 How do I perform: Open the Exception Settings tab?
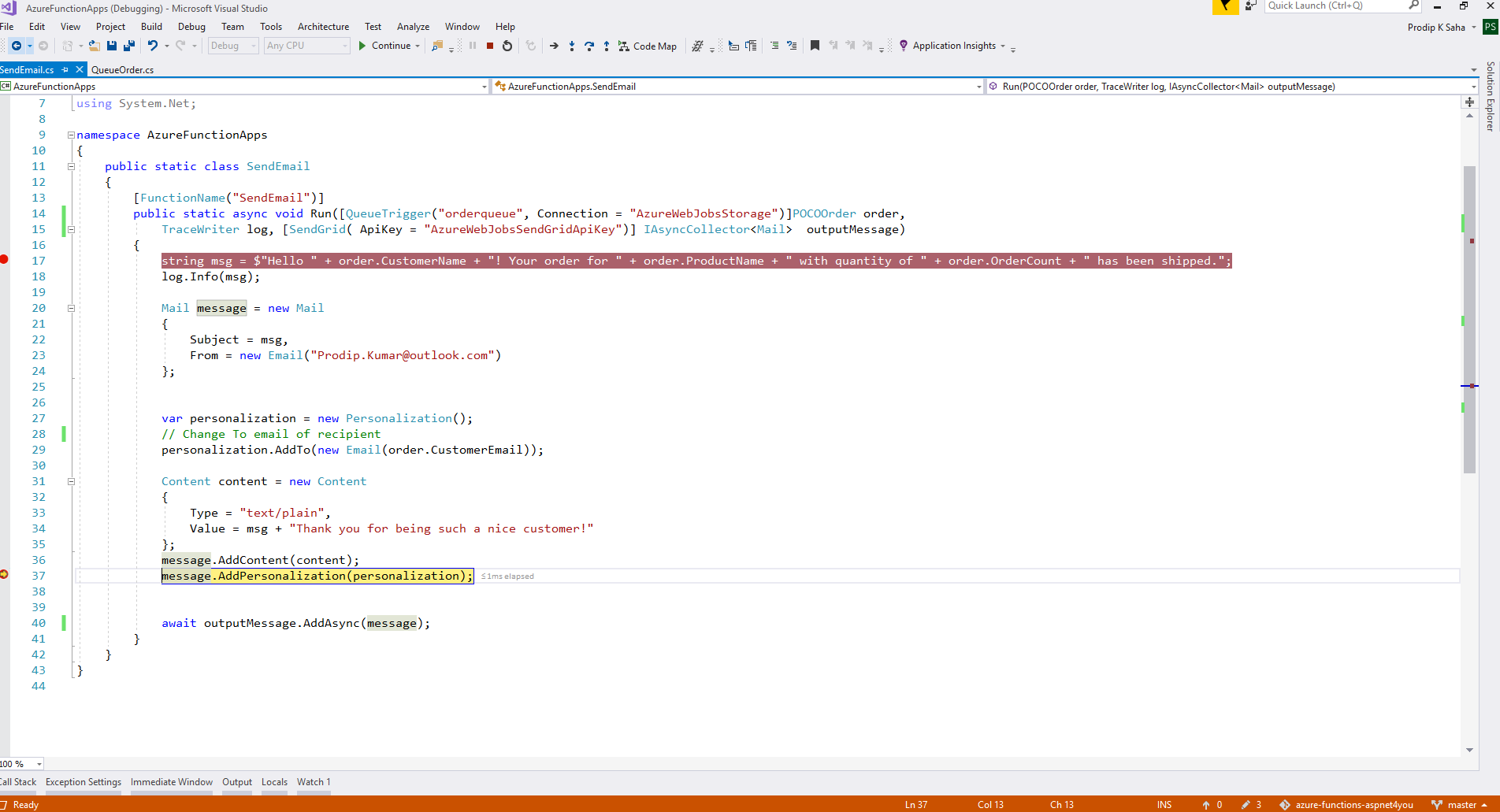pyautogui.click(x=84, y=782)
